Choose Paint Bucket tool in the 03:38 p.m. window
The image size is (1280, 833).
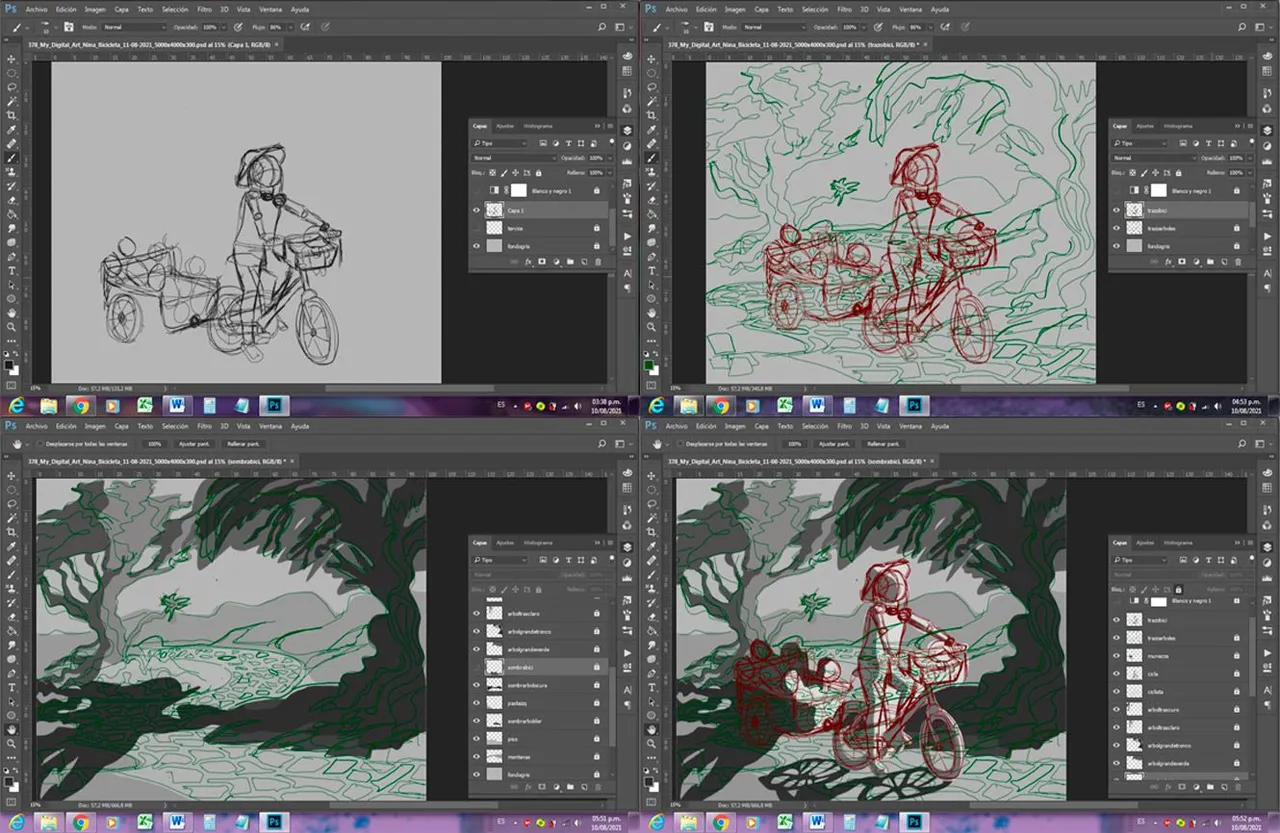(x=12, y=216)
